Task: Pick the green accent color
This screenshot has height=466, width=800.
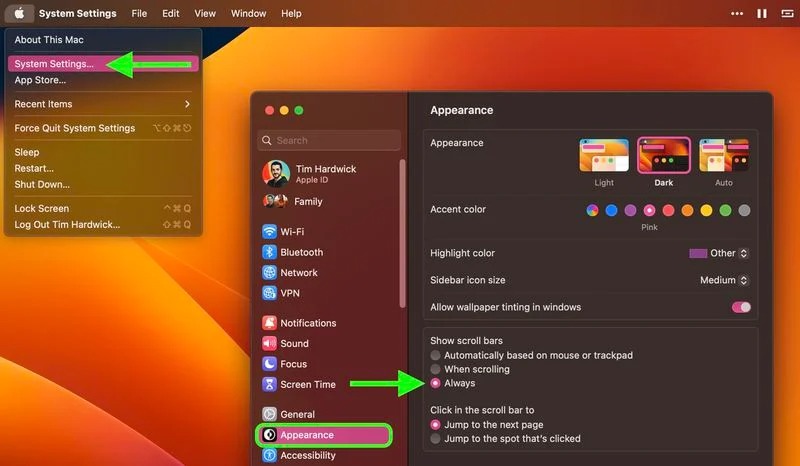Action: coord(726,210)
